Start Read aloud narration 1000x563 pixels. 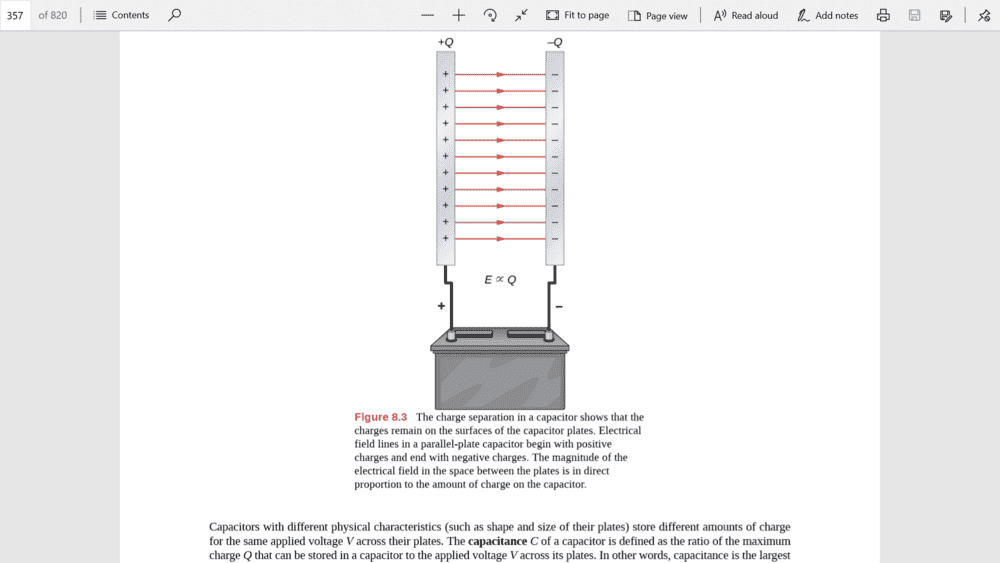tap(746, 15)
